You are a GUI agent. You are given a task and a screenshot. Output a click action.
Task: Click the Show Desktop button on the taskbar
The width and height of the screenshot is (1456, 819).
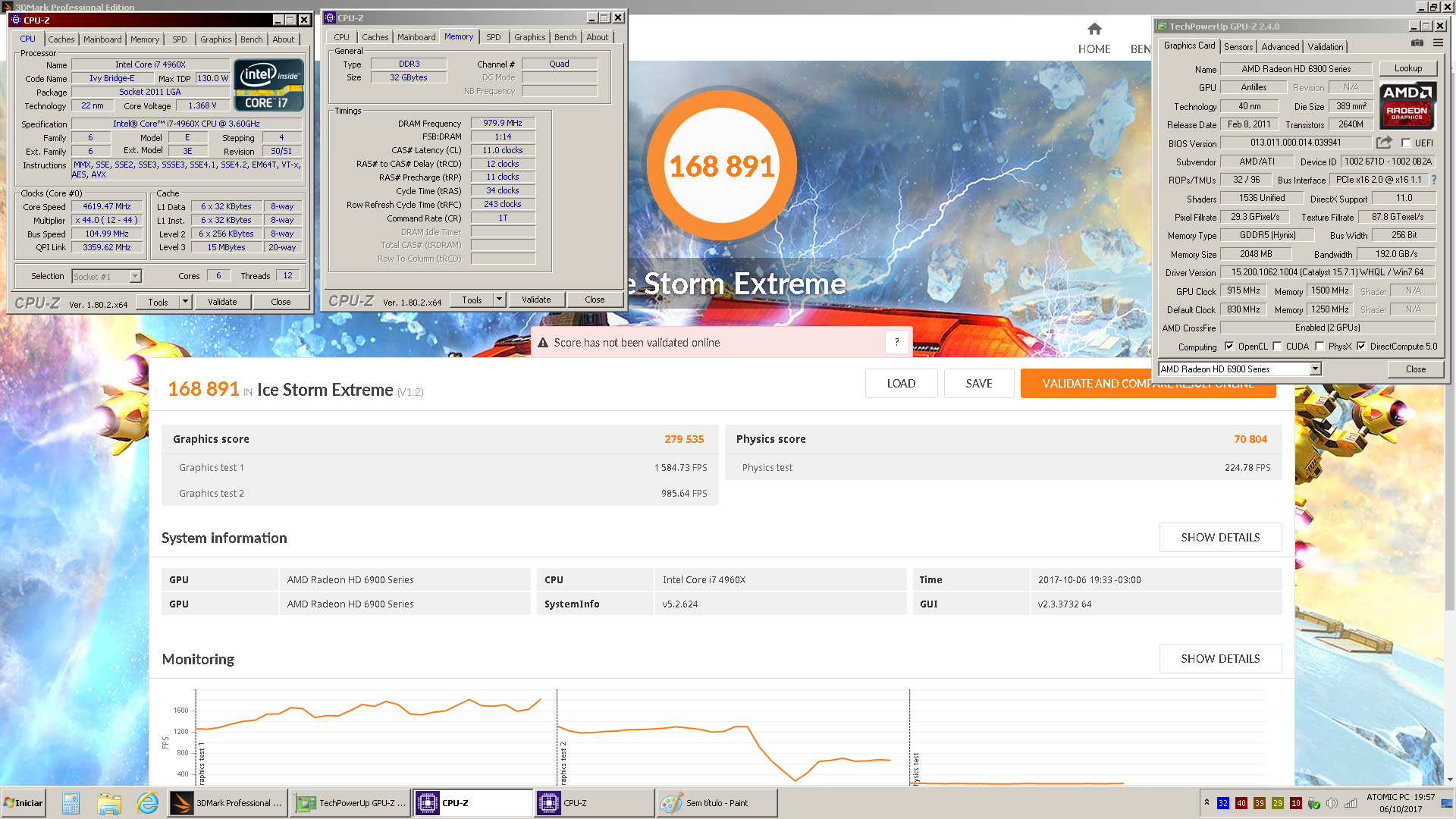click(x=1447, y=803)
